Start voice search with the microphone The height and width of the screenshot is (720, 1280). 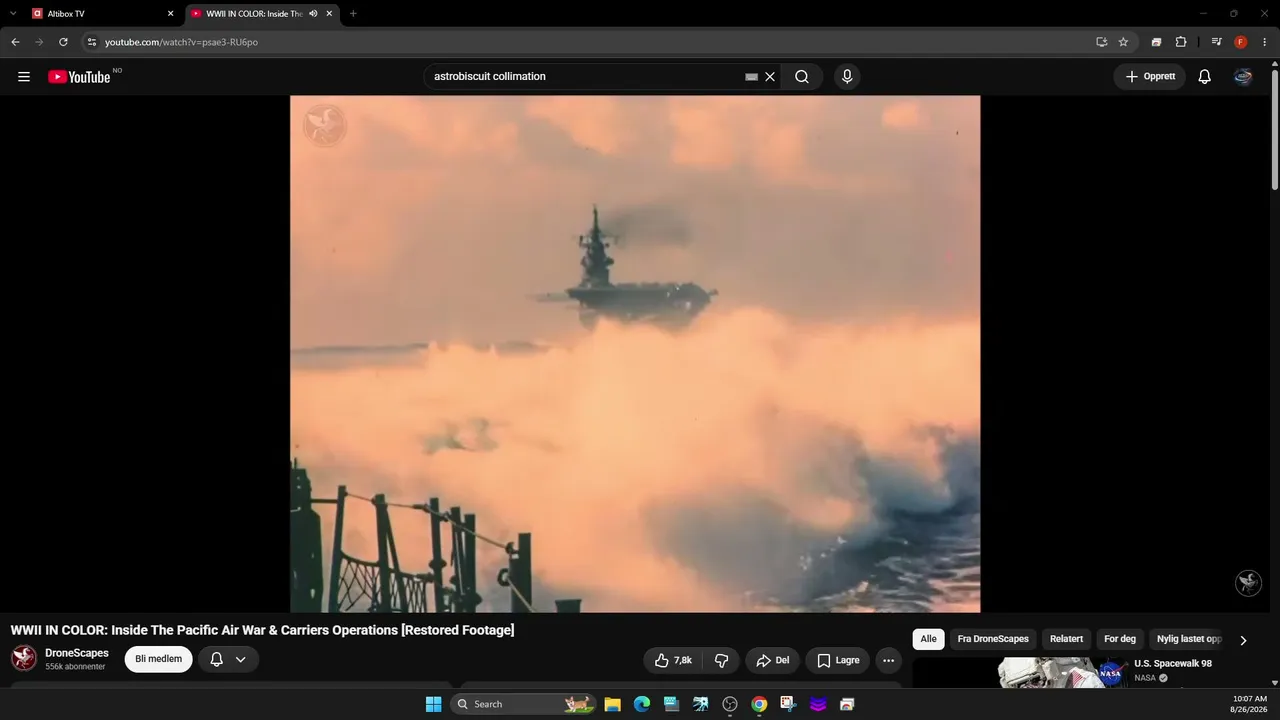coord(847,77)
